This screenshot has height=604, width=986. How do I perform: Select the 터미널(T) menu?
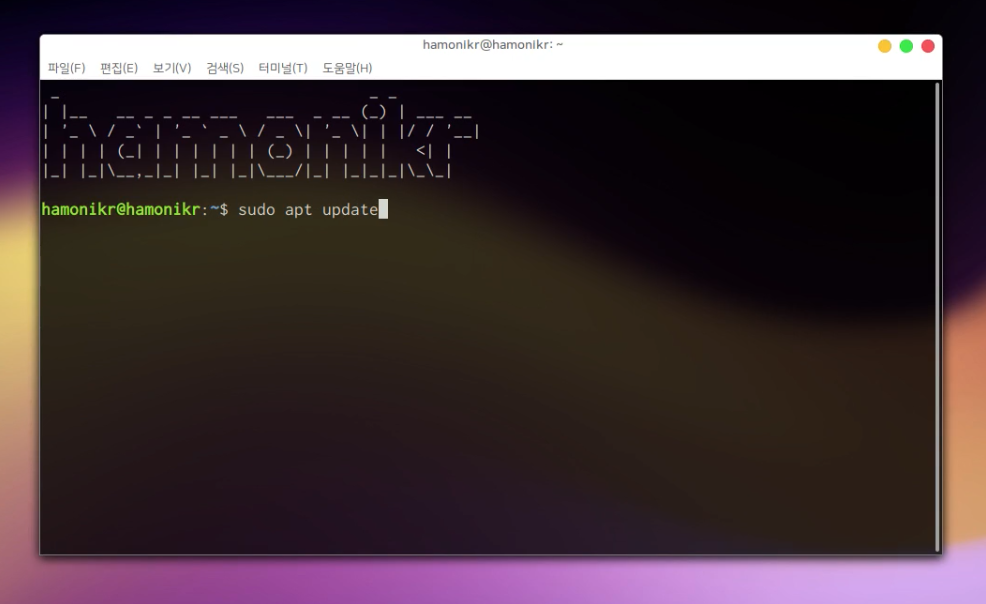[283, 68]
